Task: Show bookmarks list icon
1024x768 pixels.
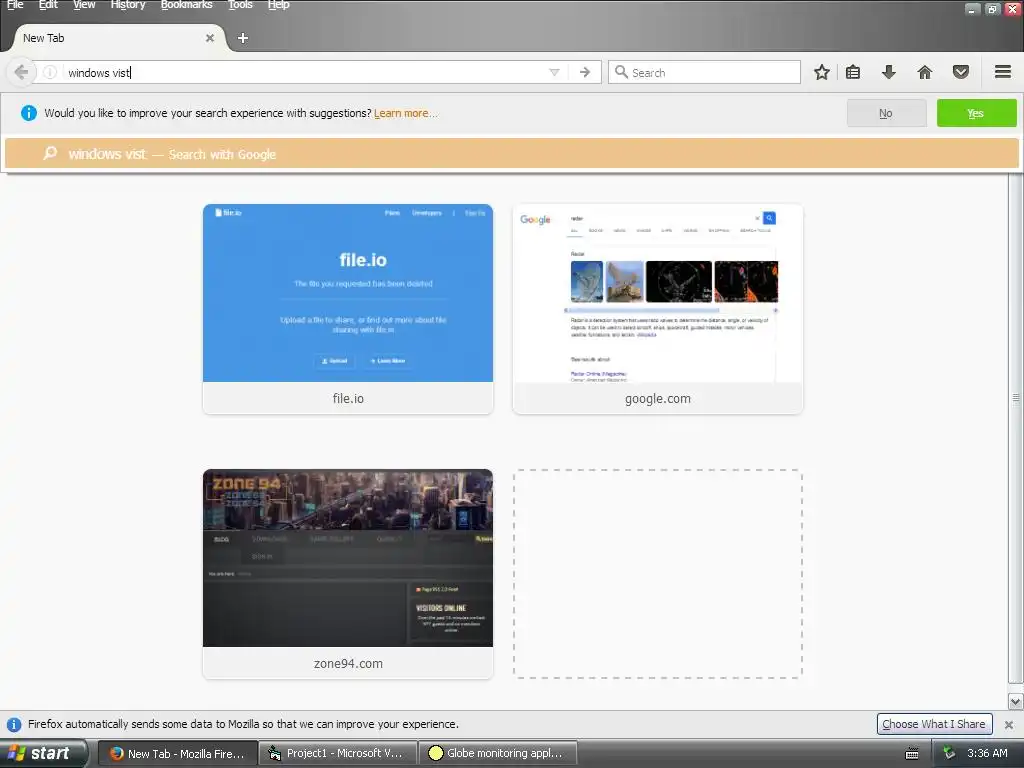Action: pyautogui.click(x=853, y=72)
